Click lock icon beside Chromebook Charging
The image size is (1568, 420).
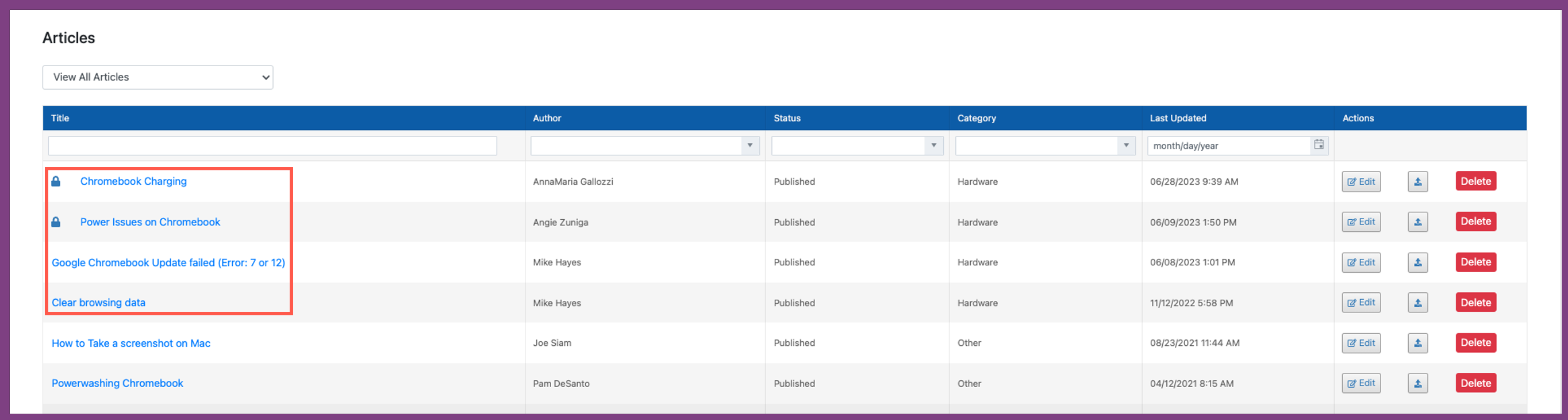pyautogui.click(x=56, y=181)
